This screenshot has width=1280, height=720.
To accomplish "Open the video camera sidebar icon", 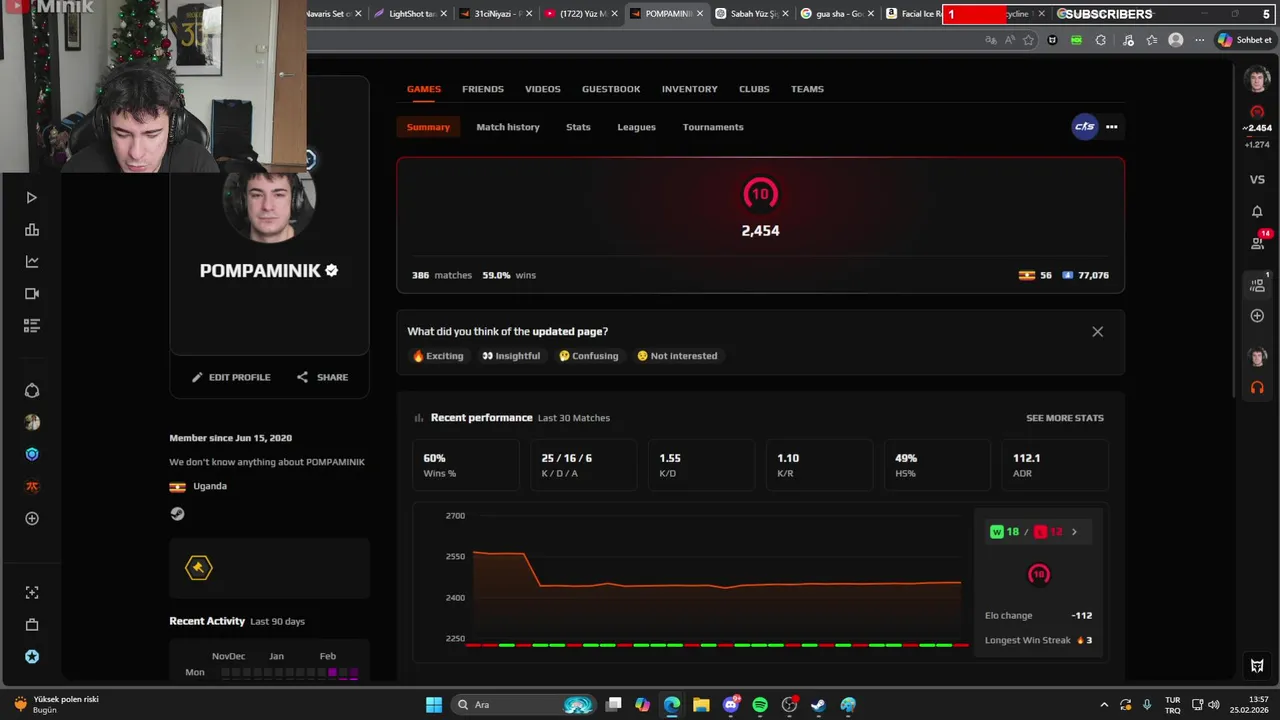I will (32, 294).
